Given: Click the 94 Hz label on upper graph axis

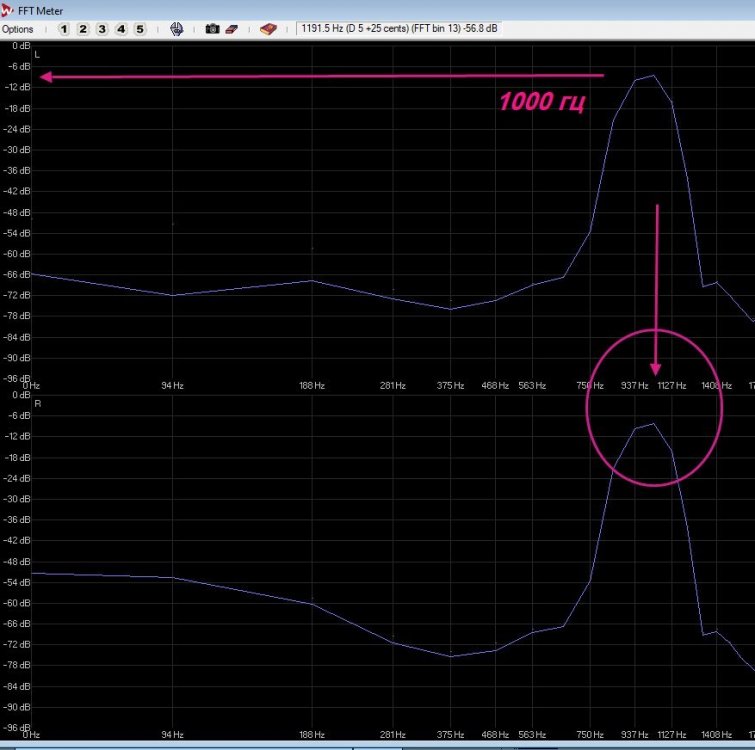Looking at the screenshot, I should pos(172,385).
